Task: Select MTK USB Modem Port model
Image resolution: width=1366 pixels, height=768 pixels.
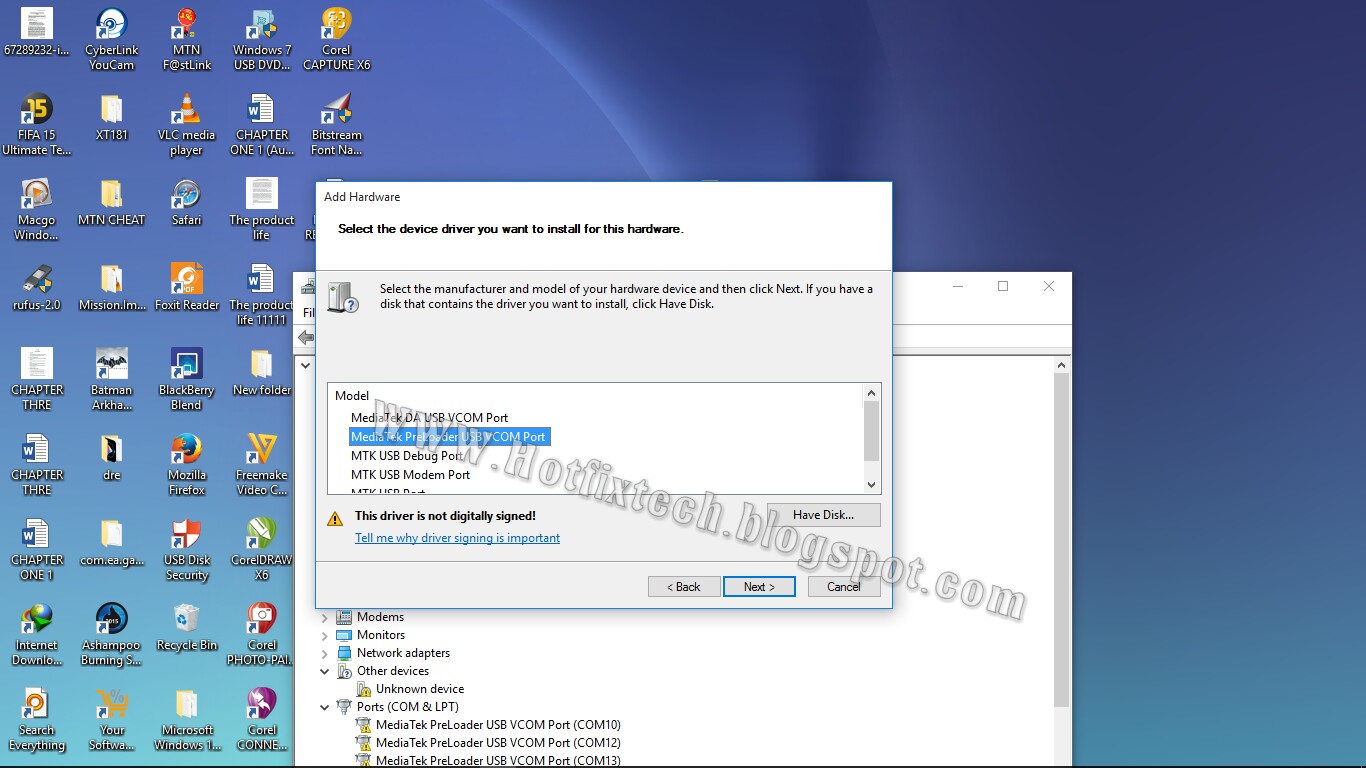Action: click(x=410, y=475)
